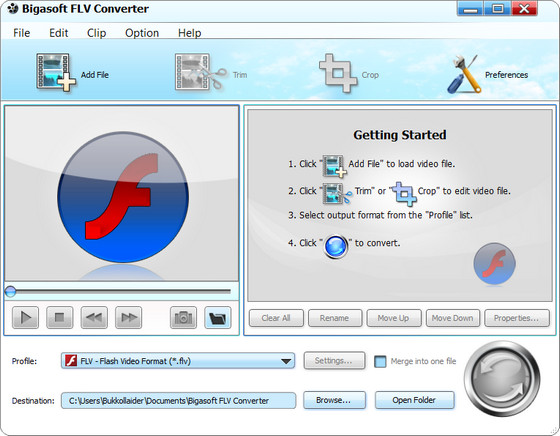Viewport: 560px width, 436px height.
Task: Open the File menu
Action: click(x=21, y=33)
